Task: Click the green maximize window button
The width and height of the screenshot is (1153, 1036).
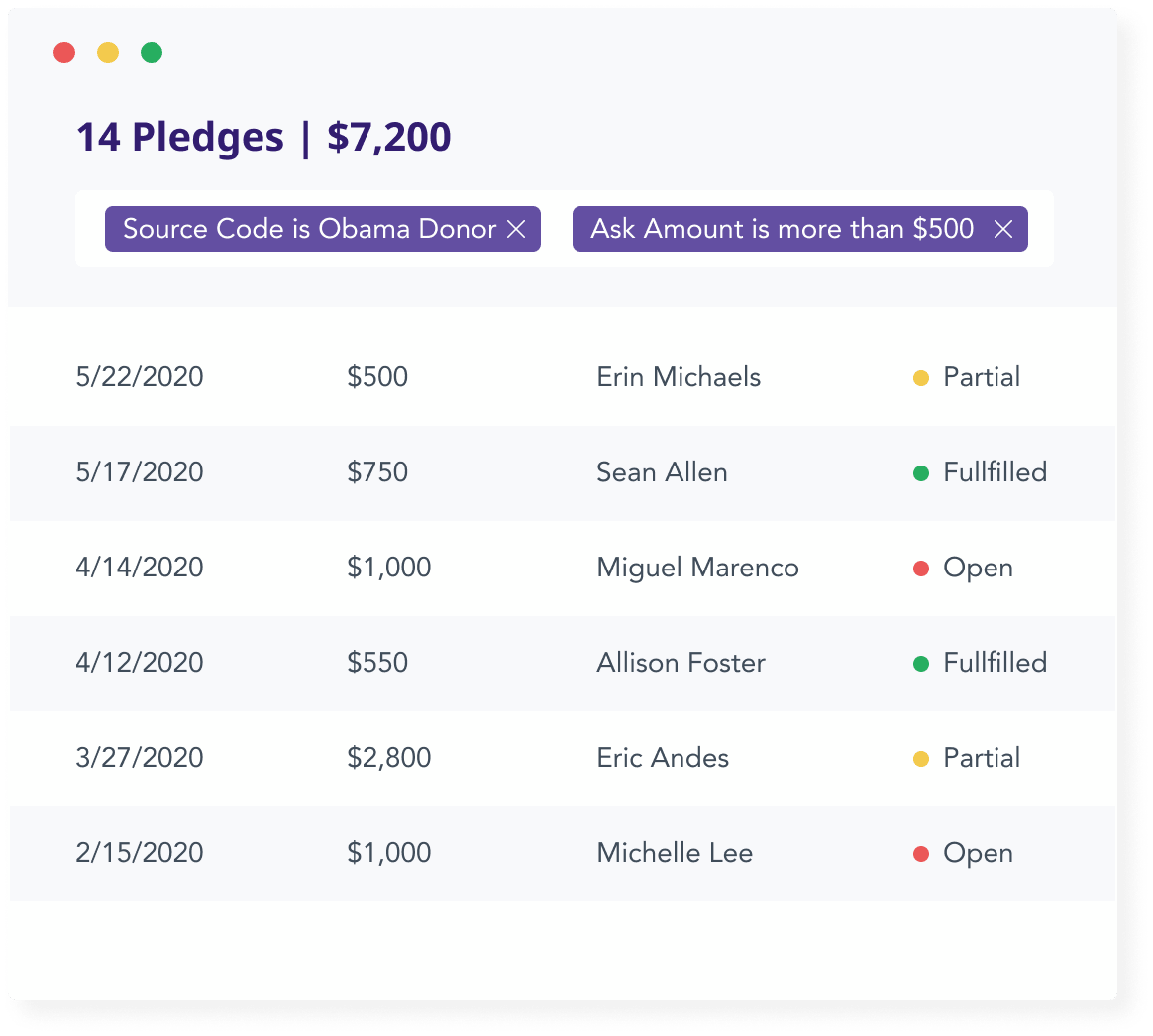Action: click(x=152, y=52)
